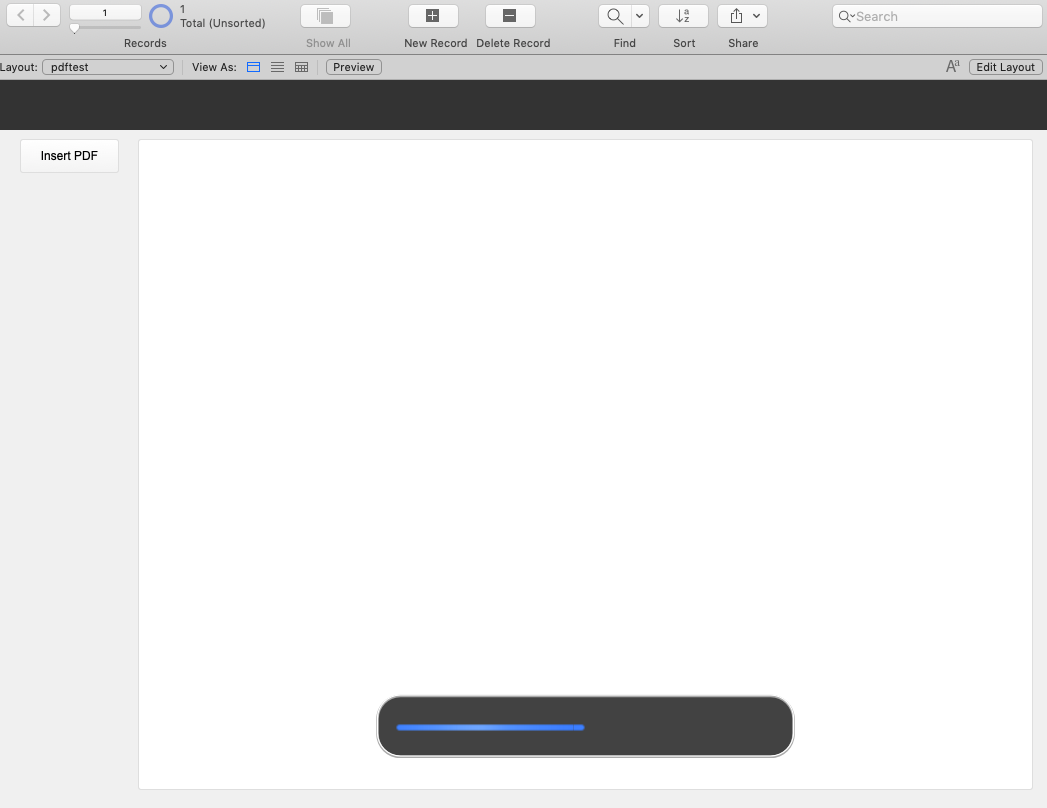Switch to Table view icon

click(x=301, y=67)
